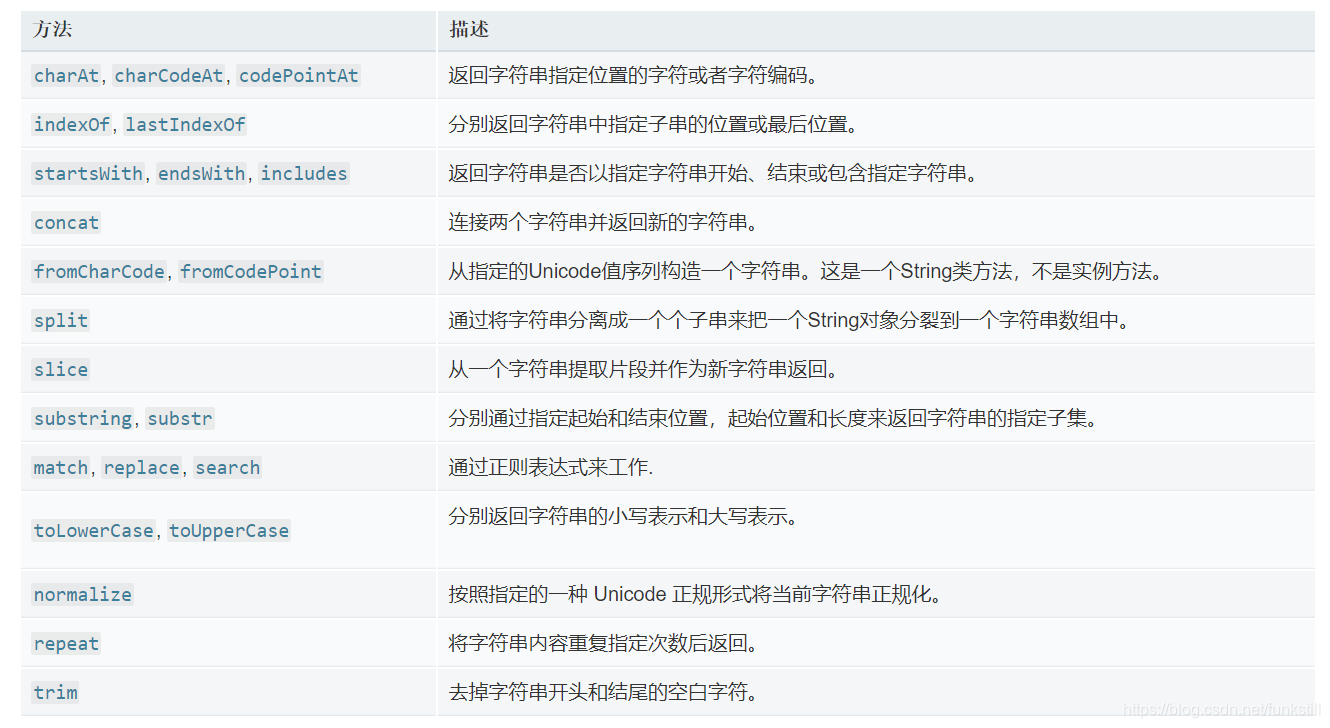The width and height of the screenshot is (1330, 728).
Task: Click the description 去掉字符串开头和结尾的空白字符。
Action: [604, 693]
